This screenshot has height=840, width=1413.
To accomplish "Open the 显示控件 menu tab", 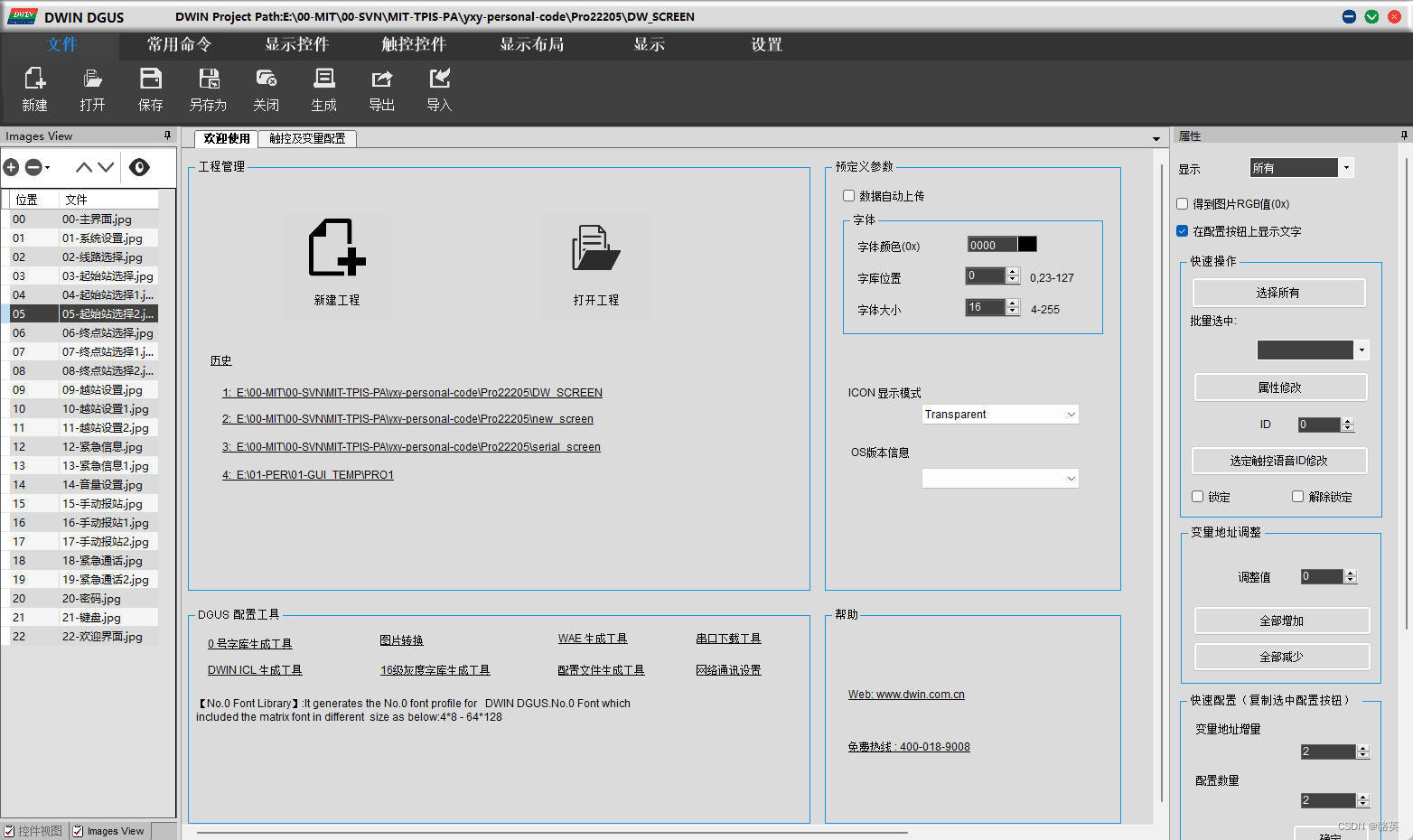I will click(x=297, y=44).
